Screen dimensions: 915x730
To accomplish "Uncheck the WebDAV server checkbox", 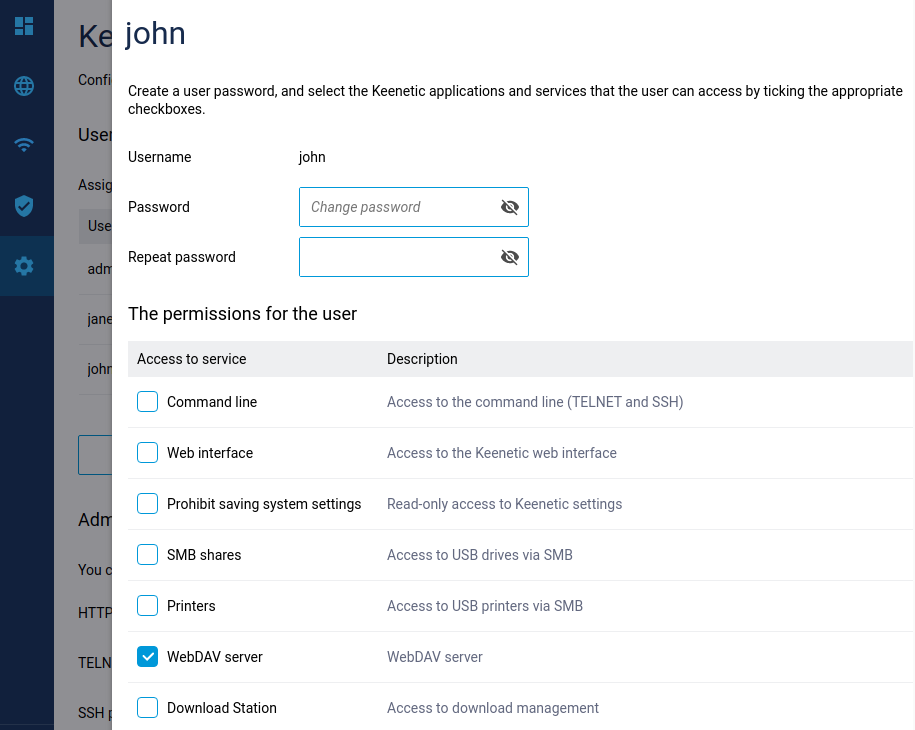I will click(x=148, y=657).
